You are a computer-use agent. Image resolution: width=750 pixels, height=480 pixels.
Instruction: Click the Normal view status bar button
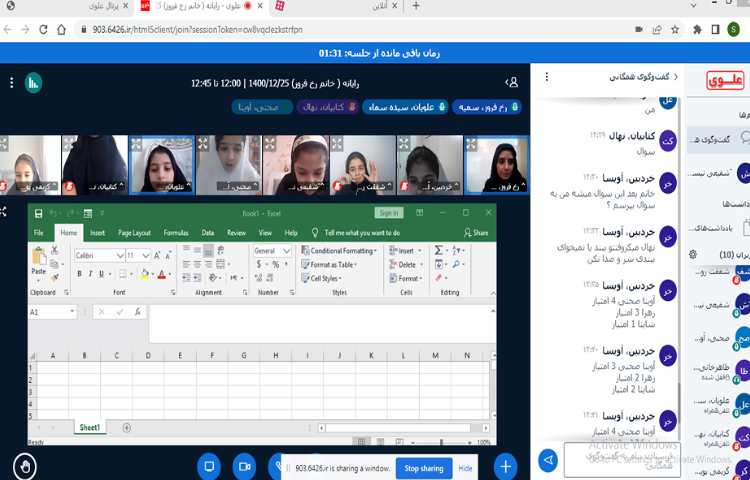[362, 443]
